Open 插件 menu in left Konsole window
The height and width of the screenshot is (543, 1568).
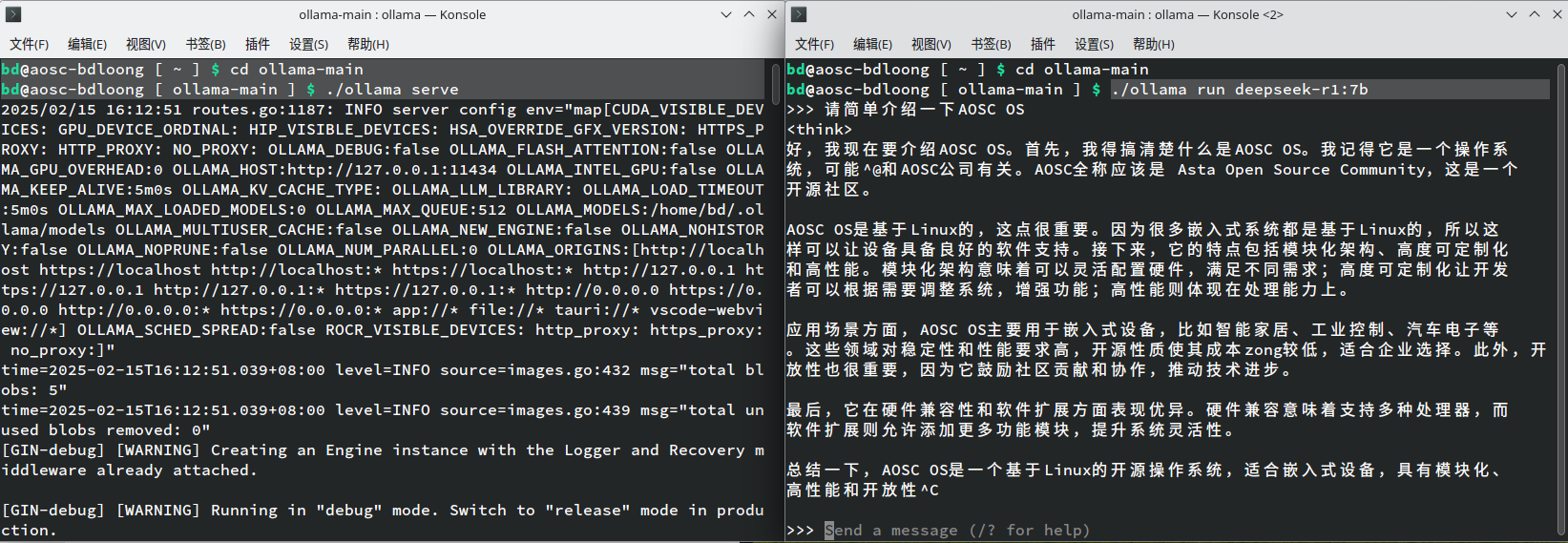tap(257, 44)
